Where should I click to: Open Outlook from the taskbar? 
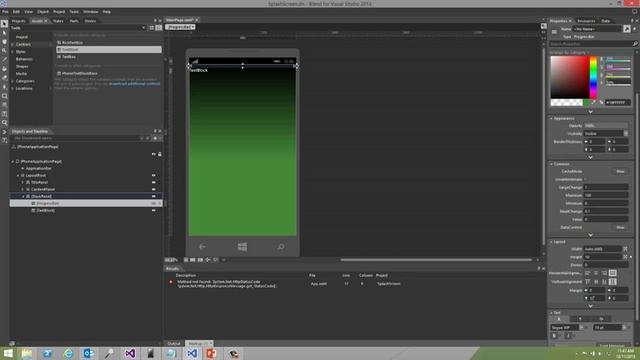tap(89, 353)
